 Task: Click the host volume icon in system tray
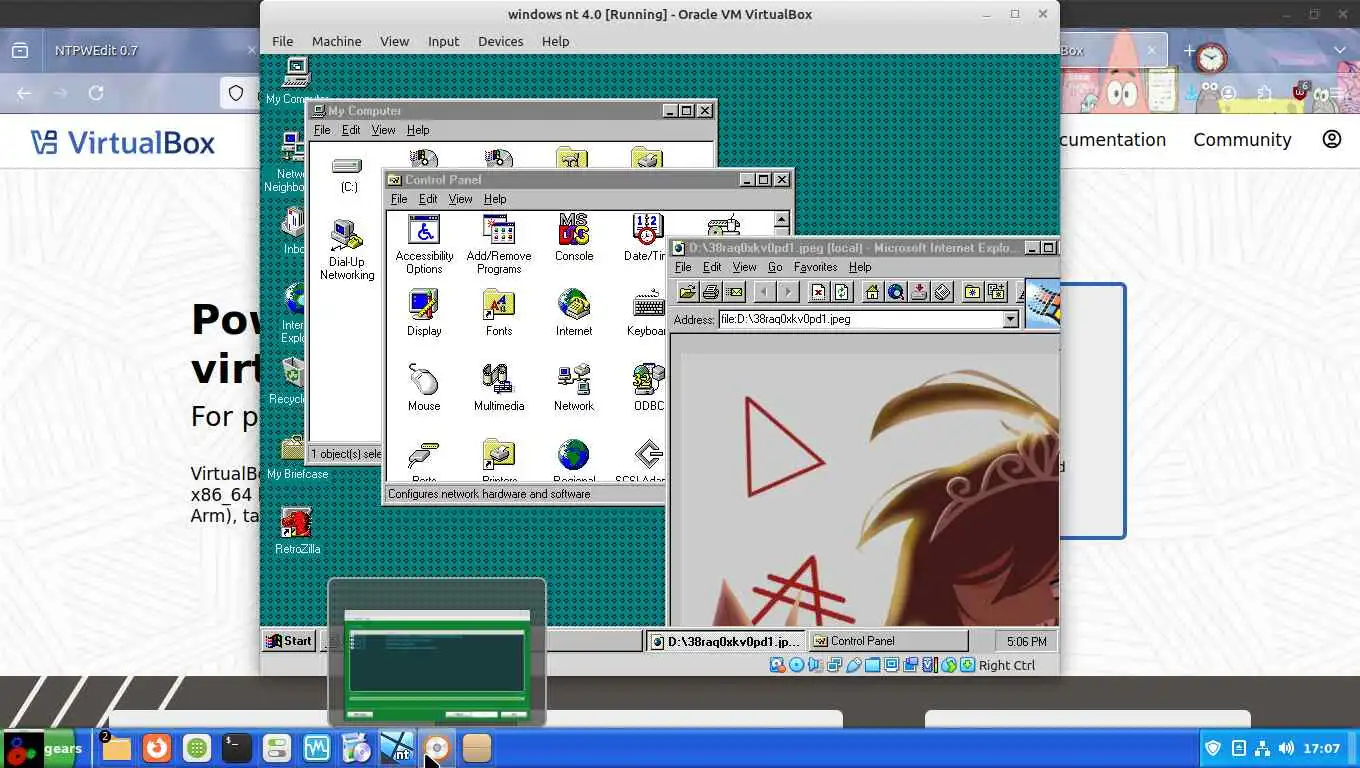1286,748
